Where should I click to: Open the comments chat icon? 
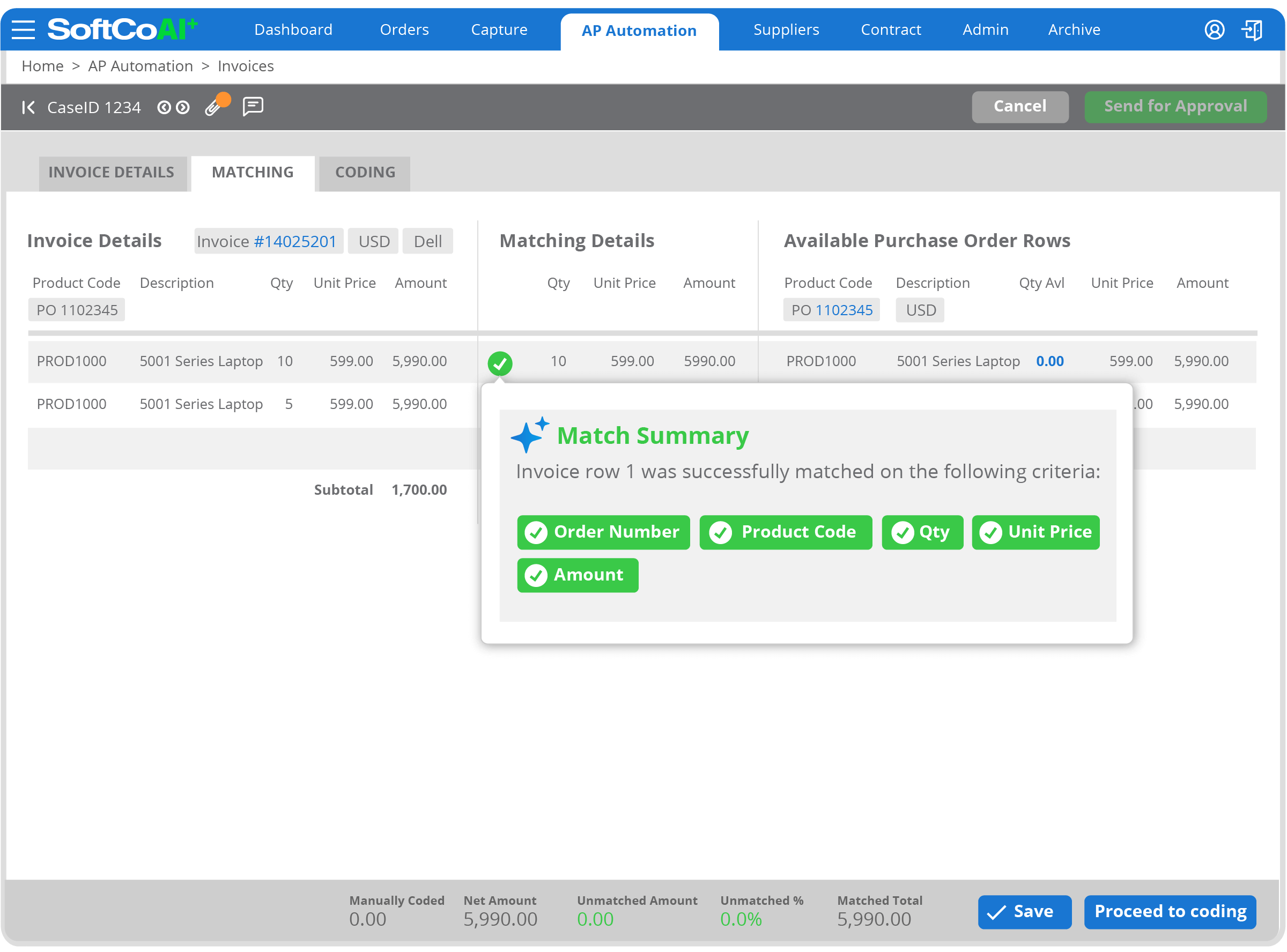(x=253, y=107)
